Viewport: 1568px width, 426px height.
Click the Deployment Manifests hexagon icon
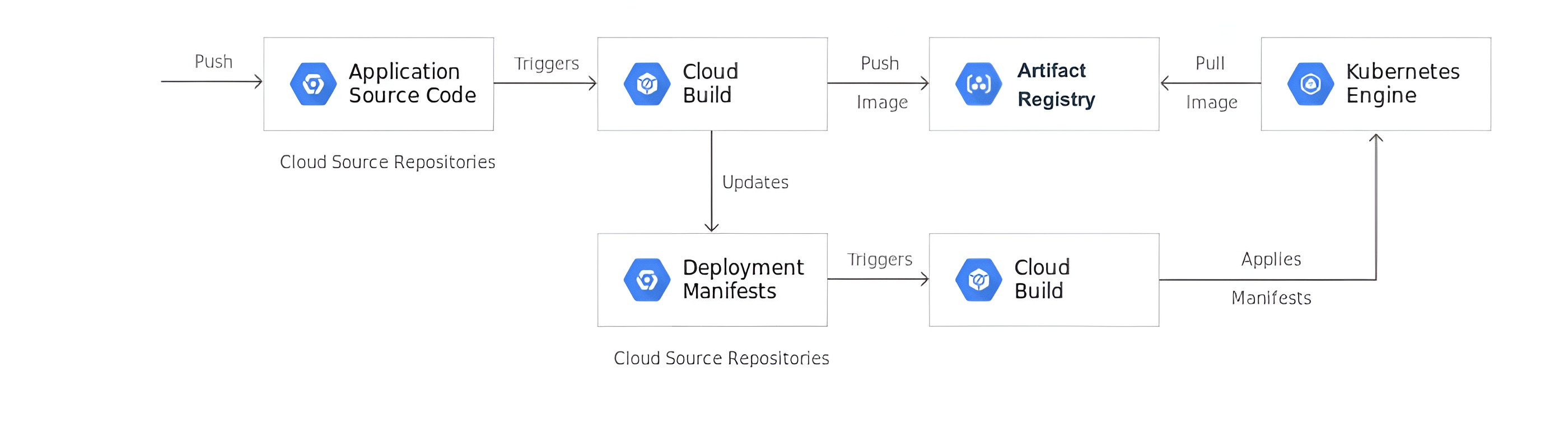646,280
